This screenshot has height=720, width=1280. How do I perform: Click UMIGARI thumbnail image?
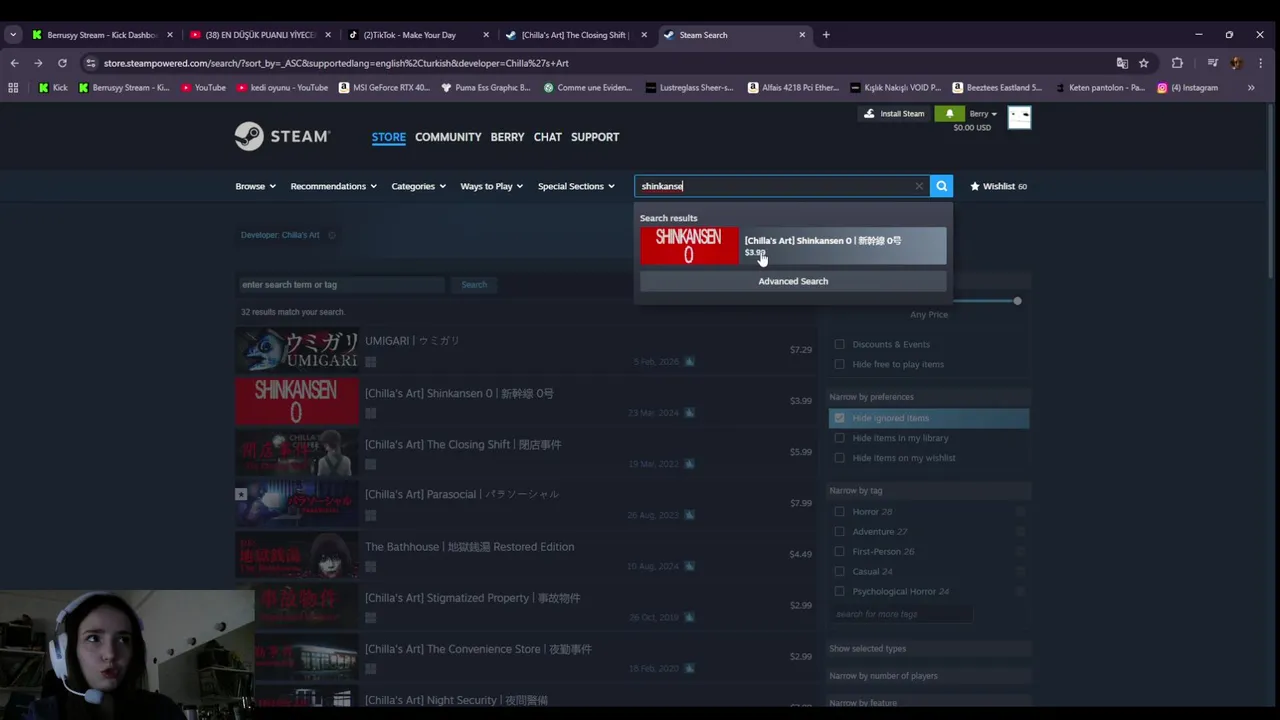296,350
